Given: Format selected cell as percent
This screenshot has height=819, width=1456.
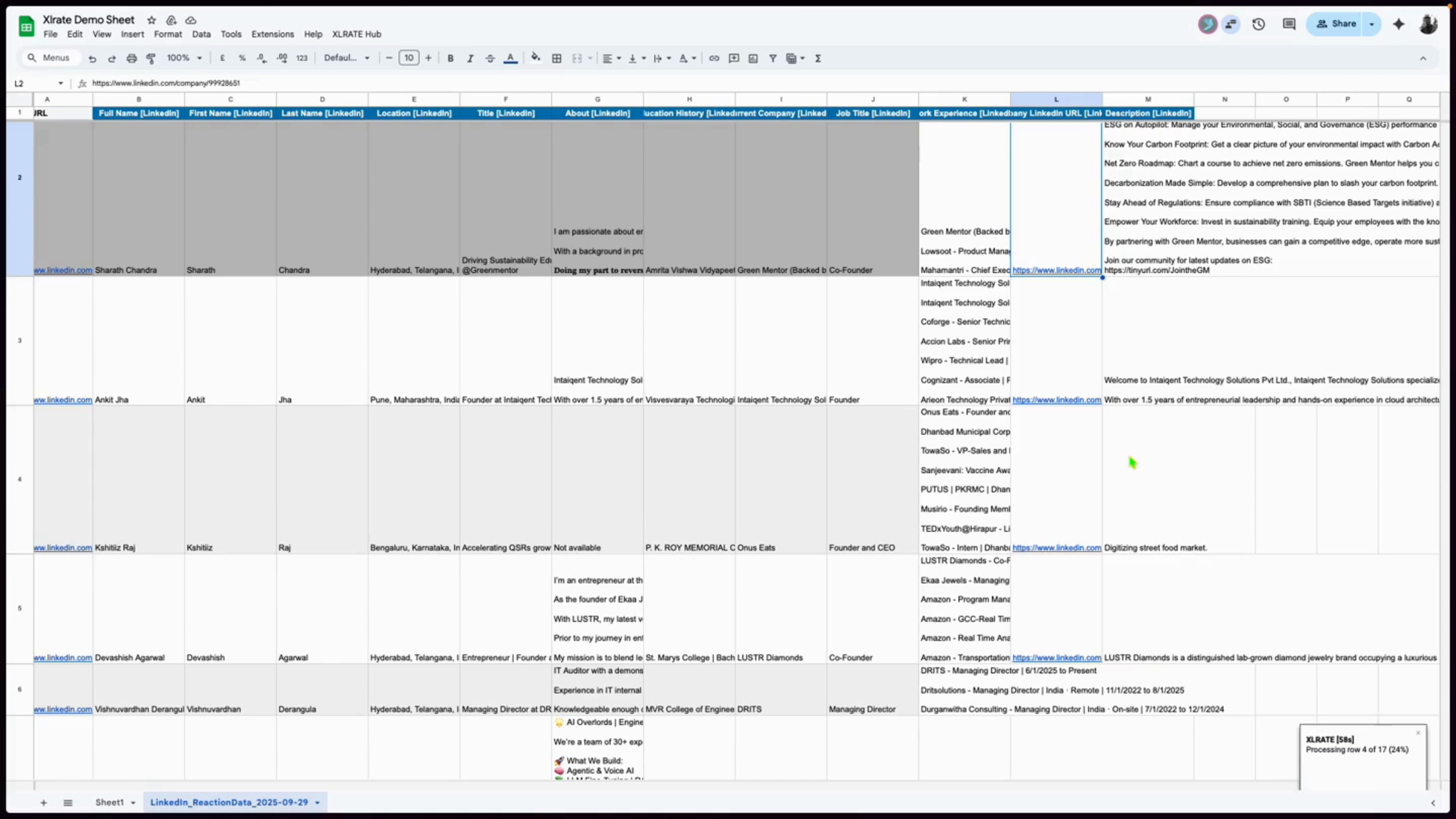Looking at the screenshot, I should click(x=243, y=58).
